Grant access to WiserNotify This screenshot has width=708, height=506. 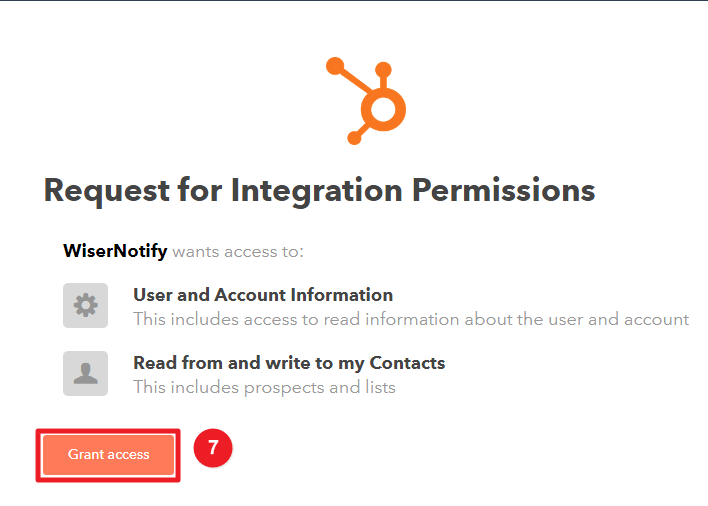tap(108, 455)
